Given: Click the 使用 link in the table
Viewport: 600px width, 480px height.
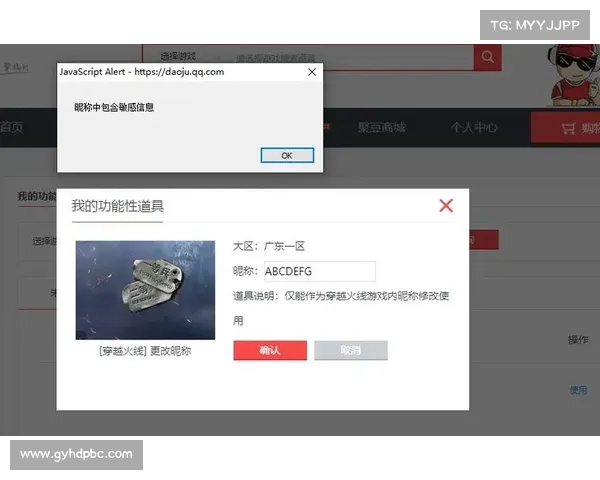Looking at the screenshot, I should 578,390.
